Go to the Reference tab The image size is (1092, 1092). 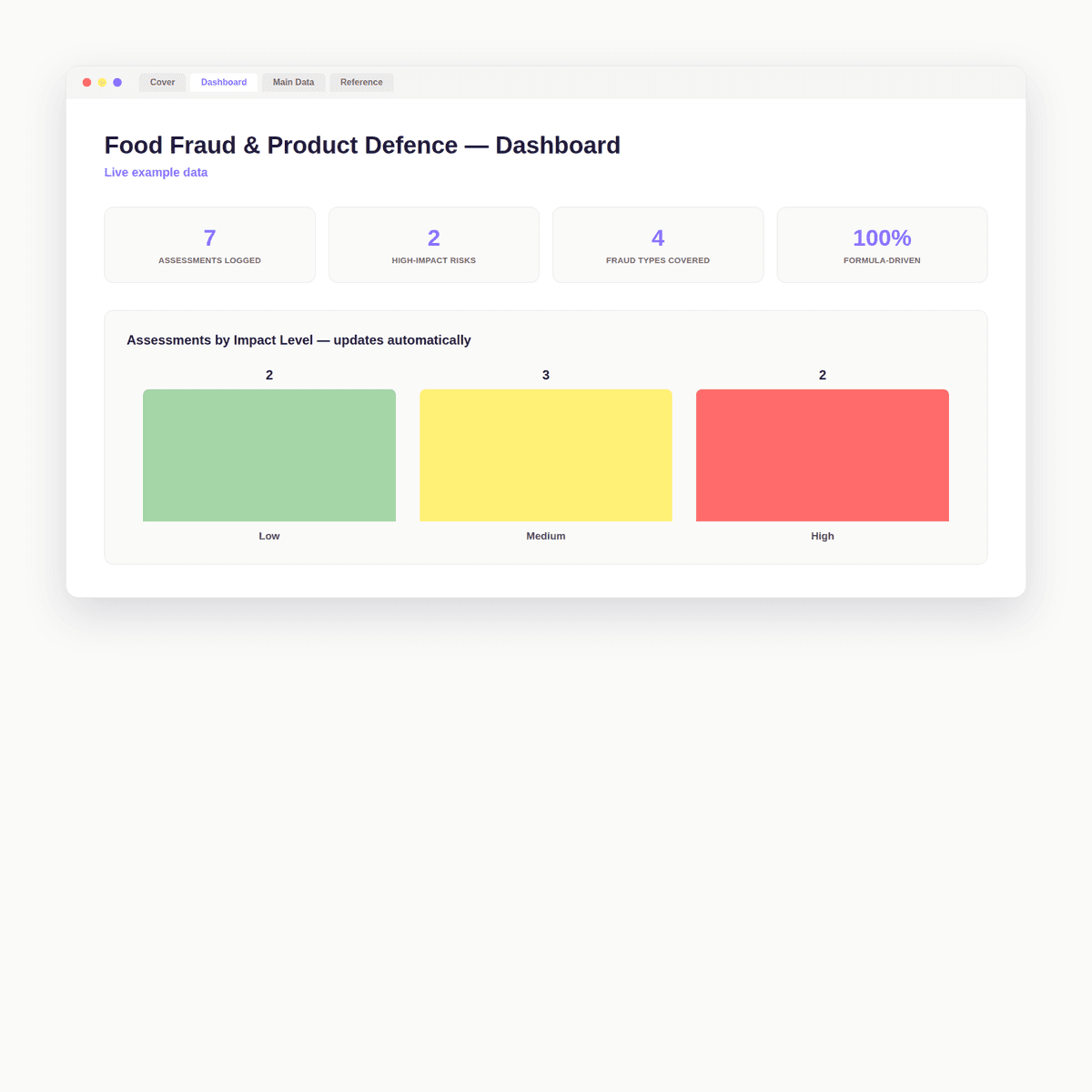click(361, 82)
